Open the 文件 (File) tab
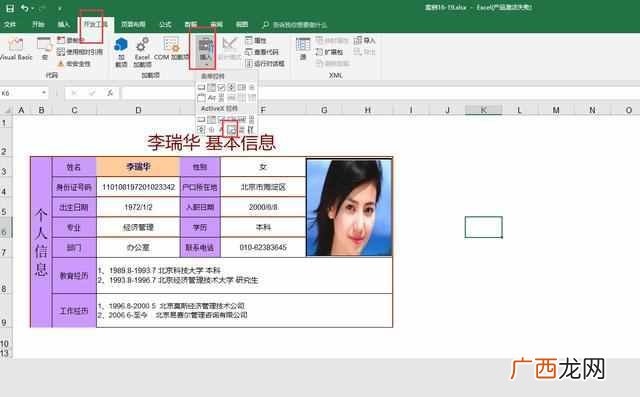This screenshot has width=640, height=397. pyautogui.click(x=10, y=24)
